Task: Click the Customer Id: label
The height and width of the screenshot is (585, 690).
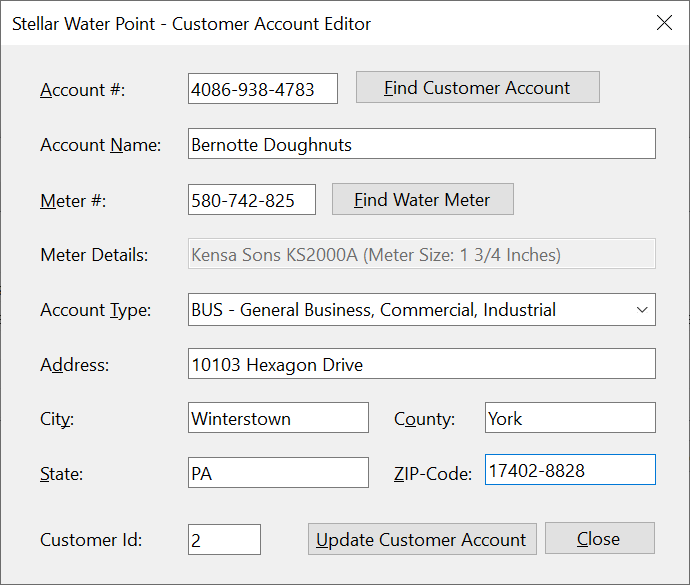Action: (91, 540)
